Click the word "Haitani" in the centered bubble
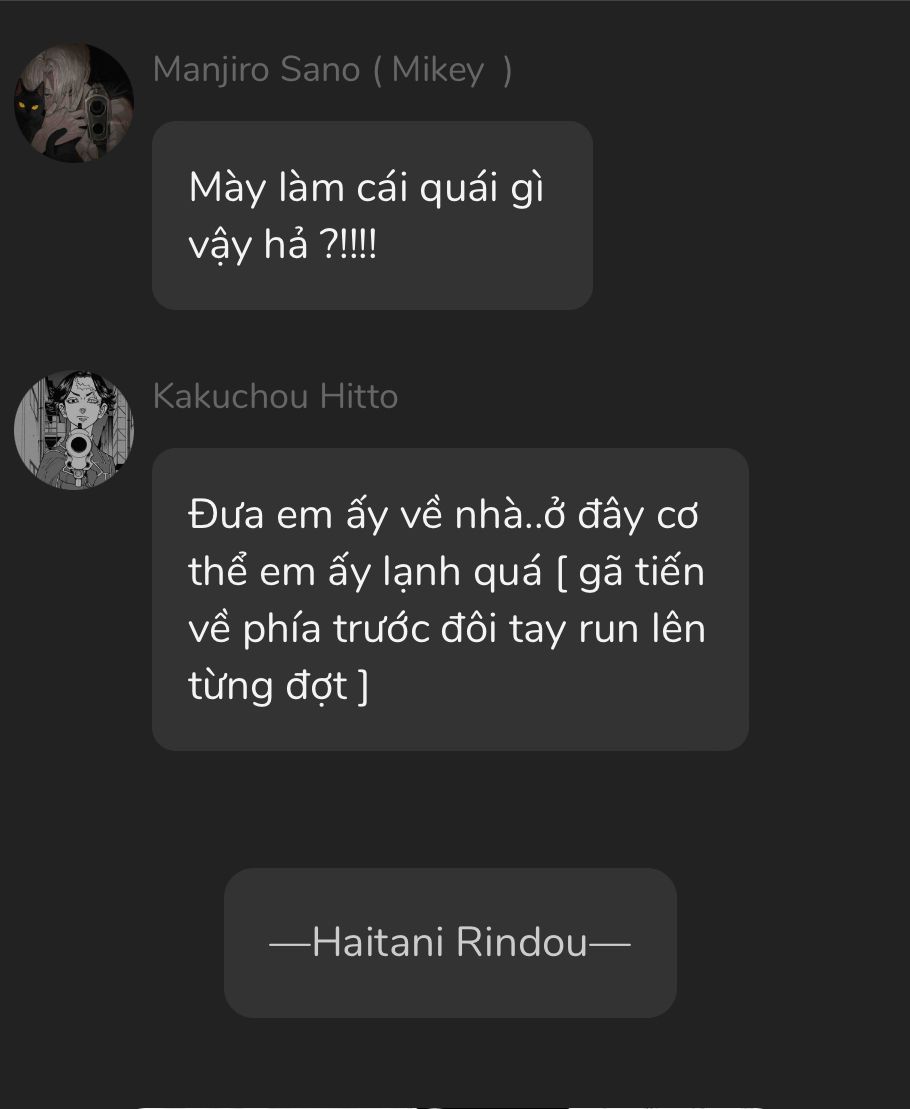This screenshot has height=1109, width=910. 378,942
